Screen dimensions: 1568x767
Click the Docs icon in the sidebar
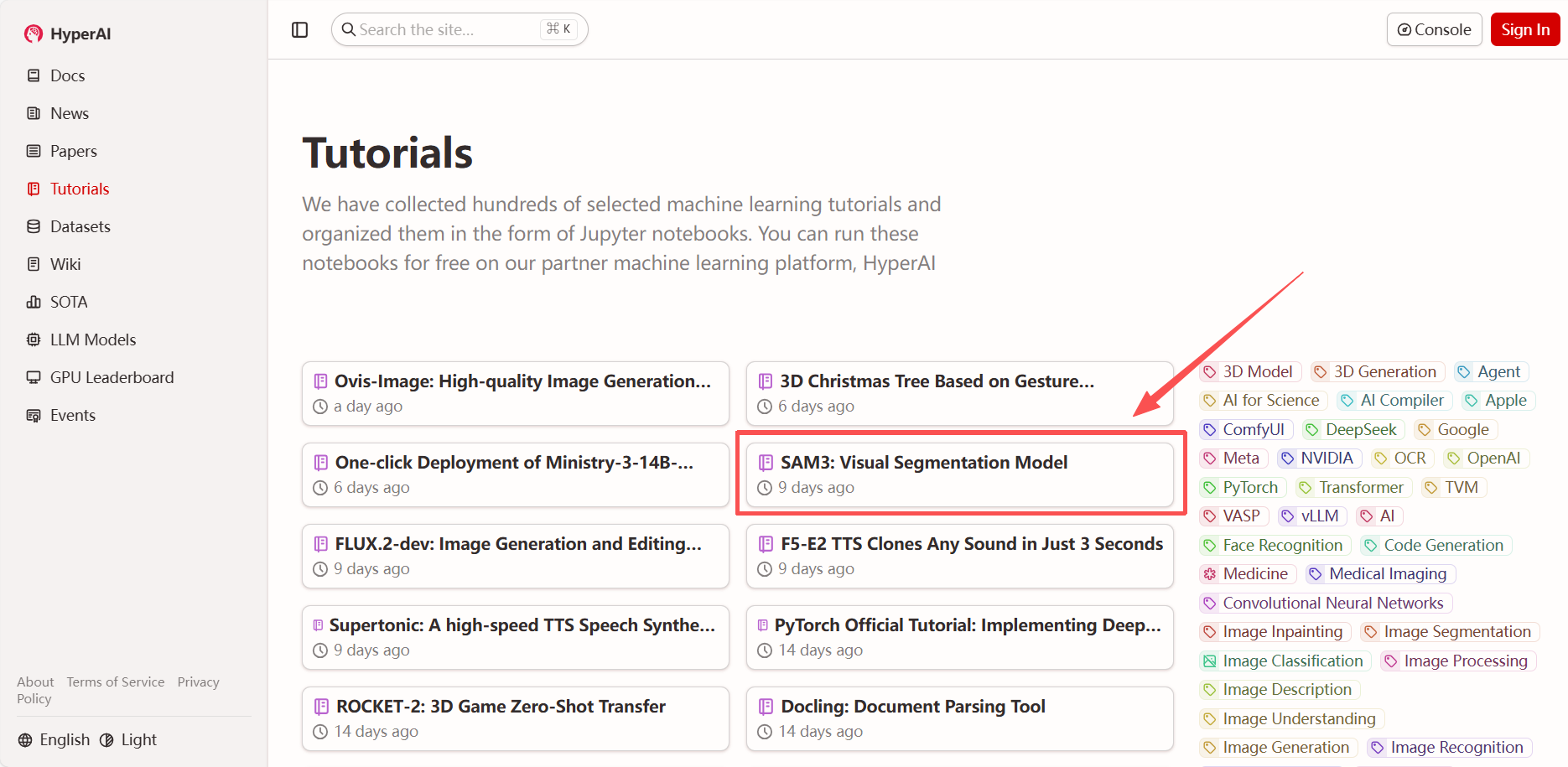34,75
